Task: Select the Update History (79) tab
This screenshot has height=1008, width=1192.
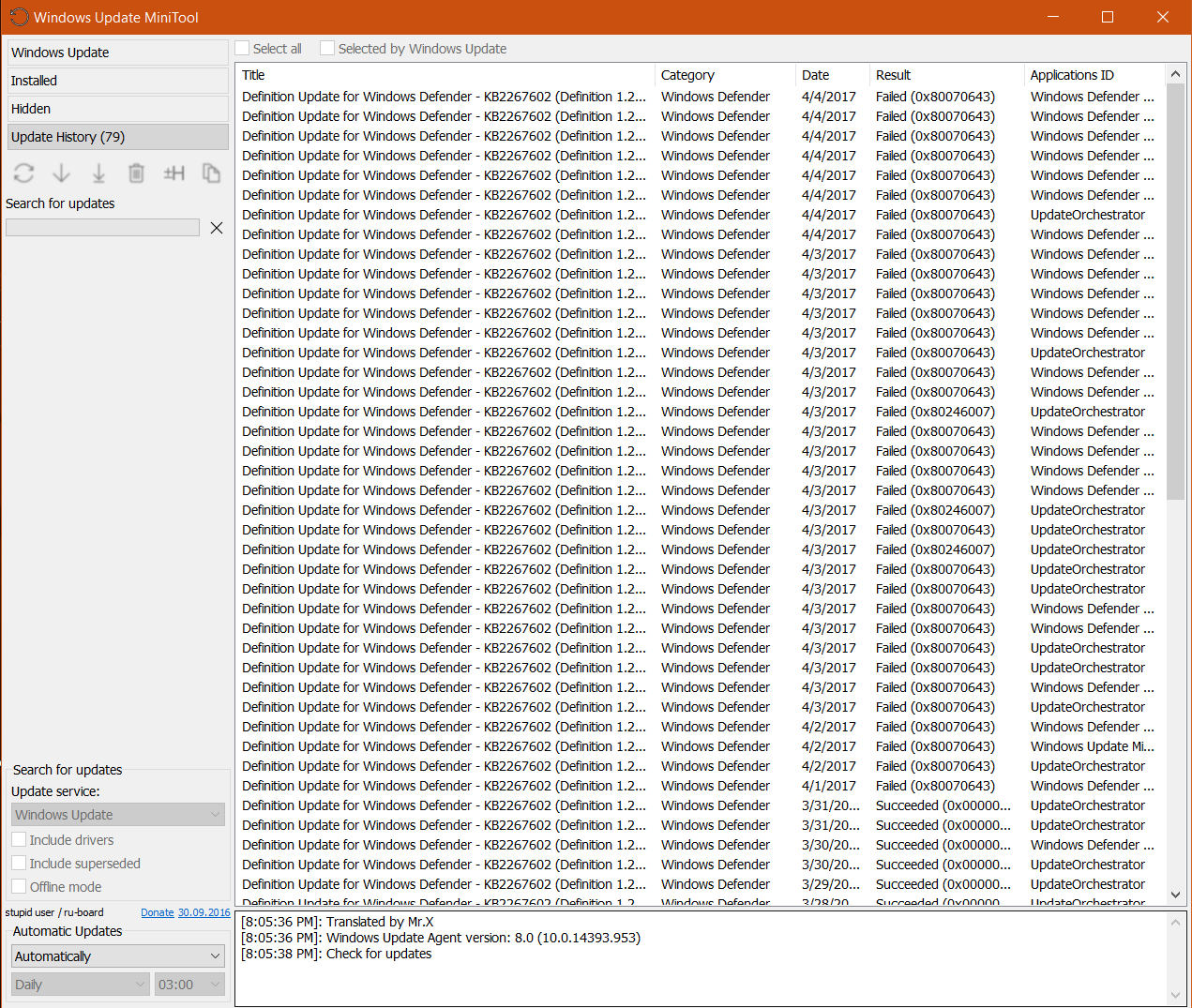Action: 118,137
